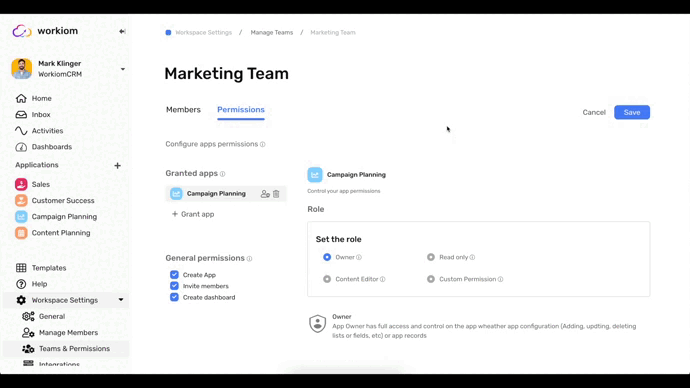Open the Home icon in sidebar
The height and width of the screenshot is (388, 690).
(x=21, y=98)
